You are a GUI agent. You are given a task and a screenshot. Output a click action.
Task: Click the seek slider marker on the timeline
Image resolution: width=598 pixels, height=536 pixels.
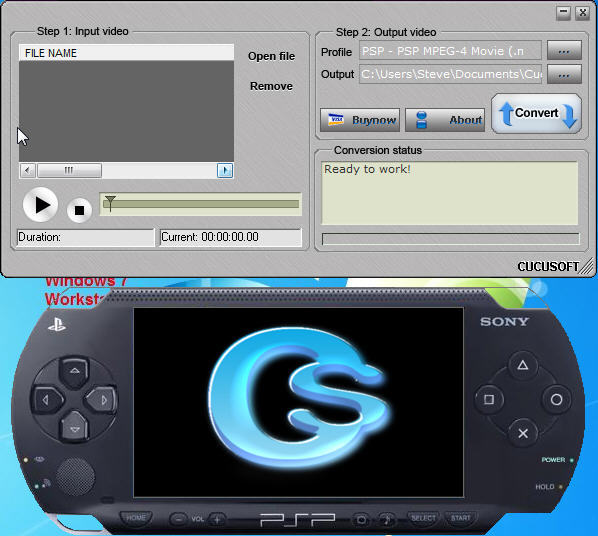pos(110,203)
